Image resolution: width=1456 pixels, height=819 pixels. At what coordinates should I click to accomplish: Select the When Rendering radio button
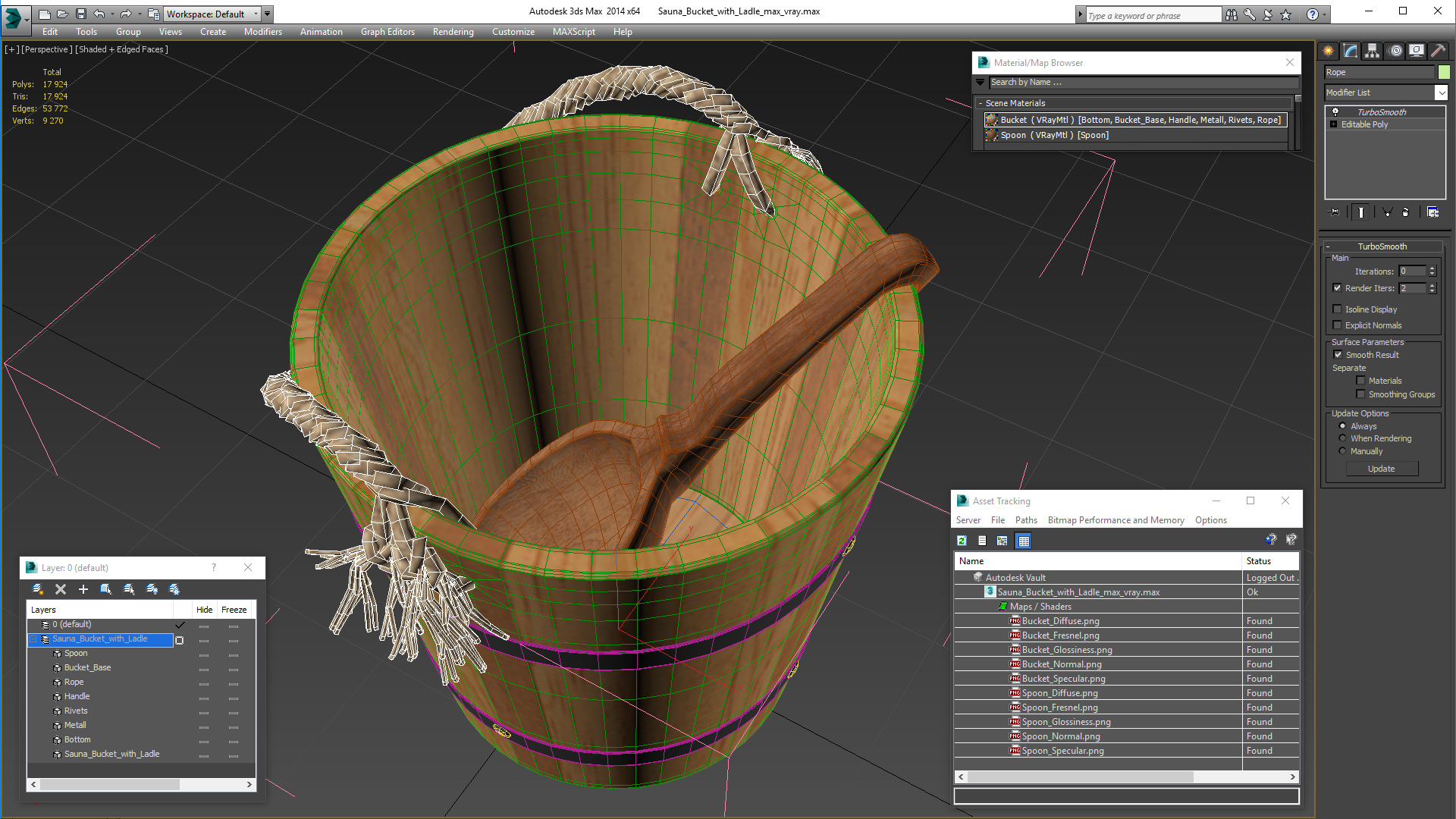click(1342, 438)
